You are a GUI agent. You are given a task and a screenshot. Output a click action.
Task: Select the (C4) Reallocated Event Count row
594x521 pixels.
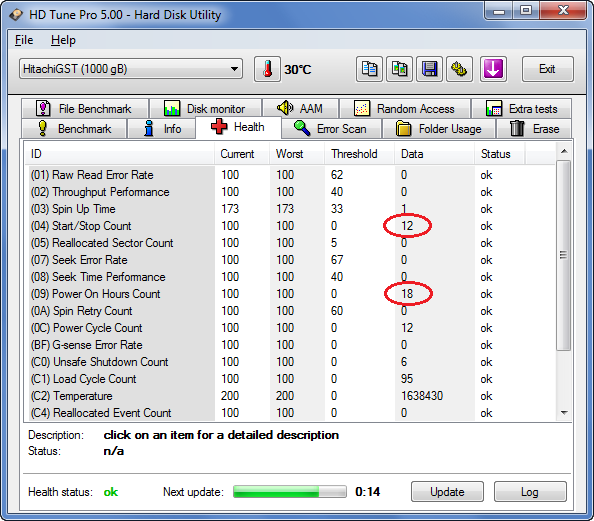[290, 413]
